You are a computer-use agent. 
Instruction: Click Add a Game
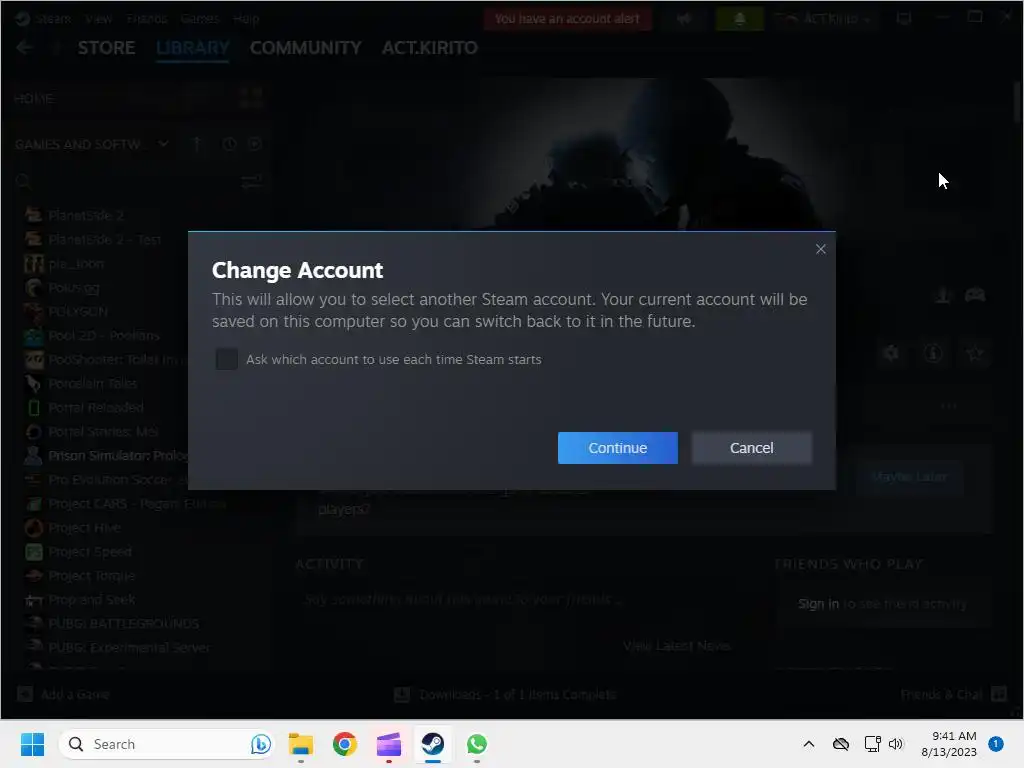click(x=63, y=694)
